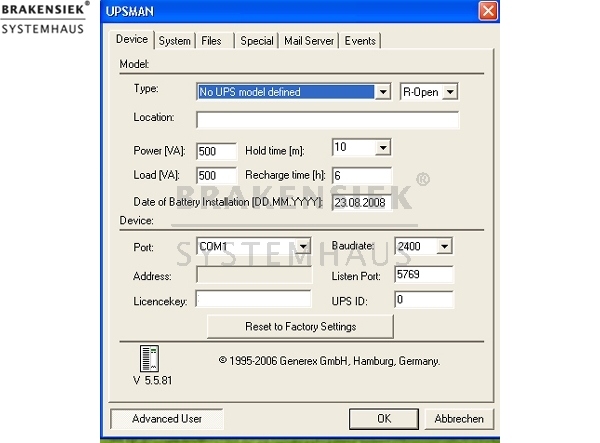Click the Brakensiek Systemhaus logo
This screenshot has height=443, width=600.
[45, 18]
